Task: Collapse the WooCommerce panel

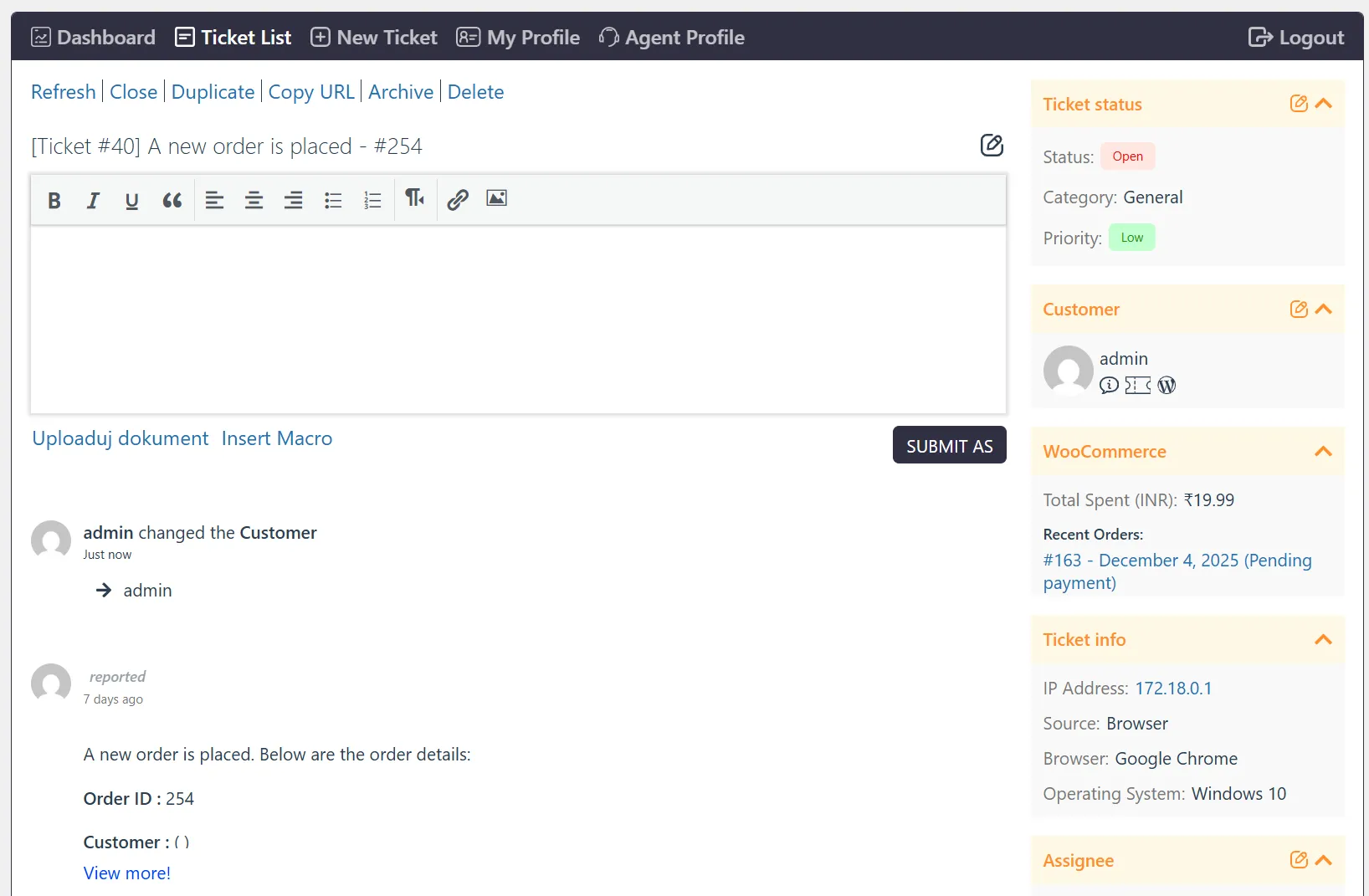Action: pyautogui.click(x=1323, y=452)
